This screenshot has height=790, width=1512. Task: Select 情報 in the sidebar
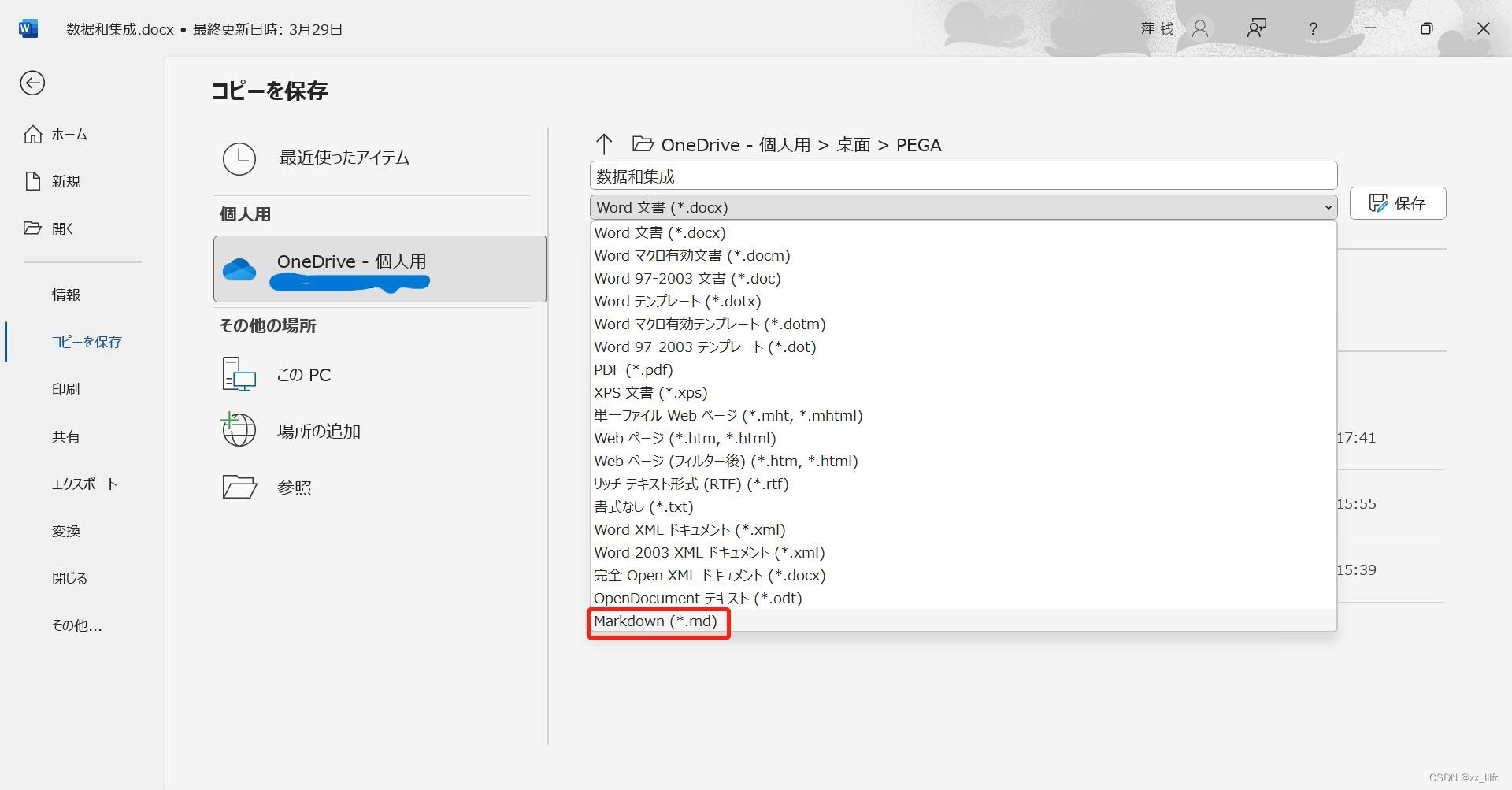[66, 295]
